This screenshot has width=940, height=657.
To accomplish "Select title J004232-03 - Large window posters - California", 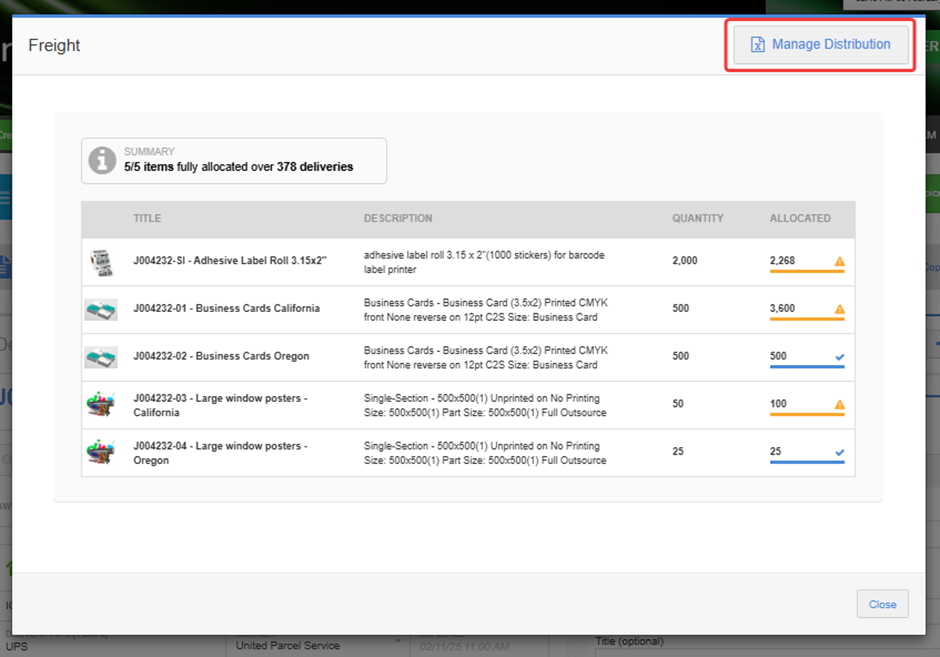I will click(x=220, y=405).
